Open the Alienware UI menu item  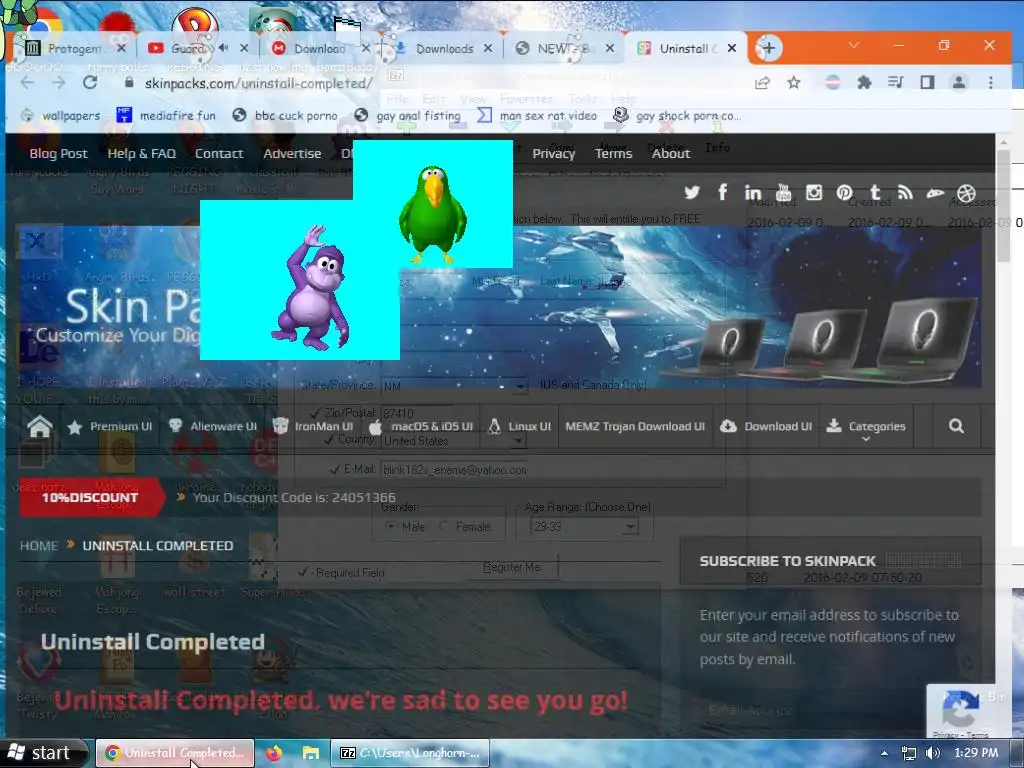point(213,426)
